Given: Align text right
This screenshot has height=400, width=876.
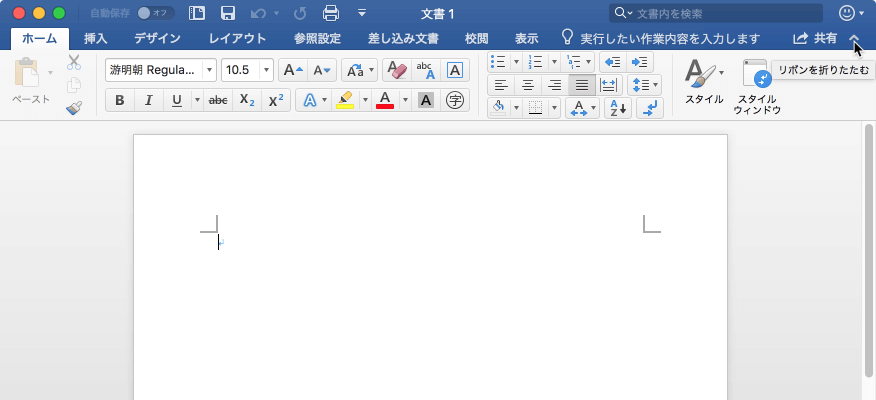Looking at the screenshot, I should (x=555, y=85).
